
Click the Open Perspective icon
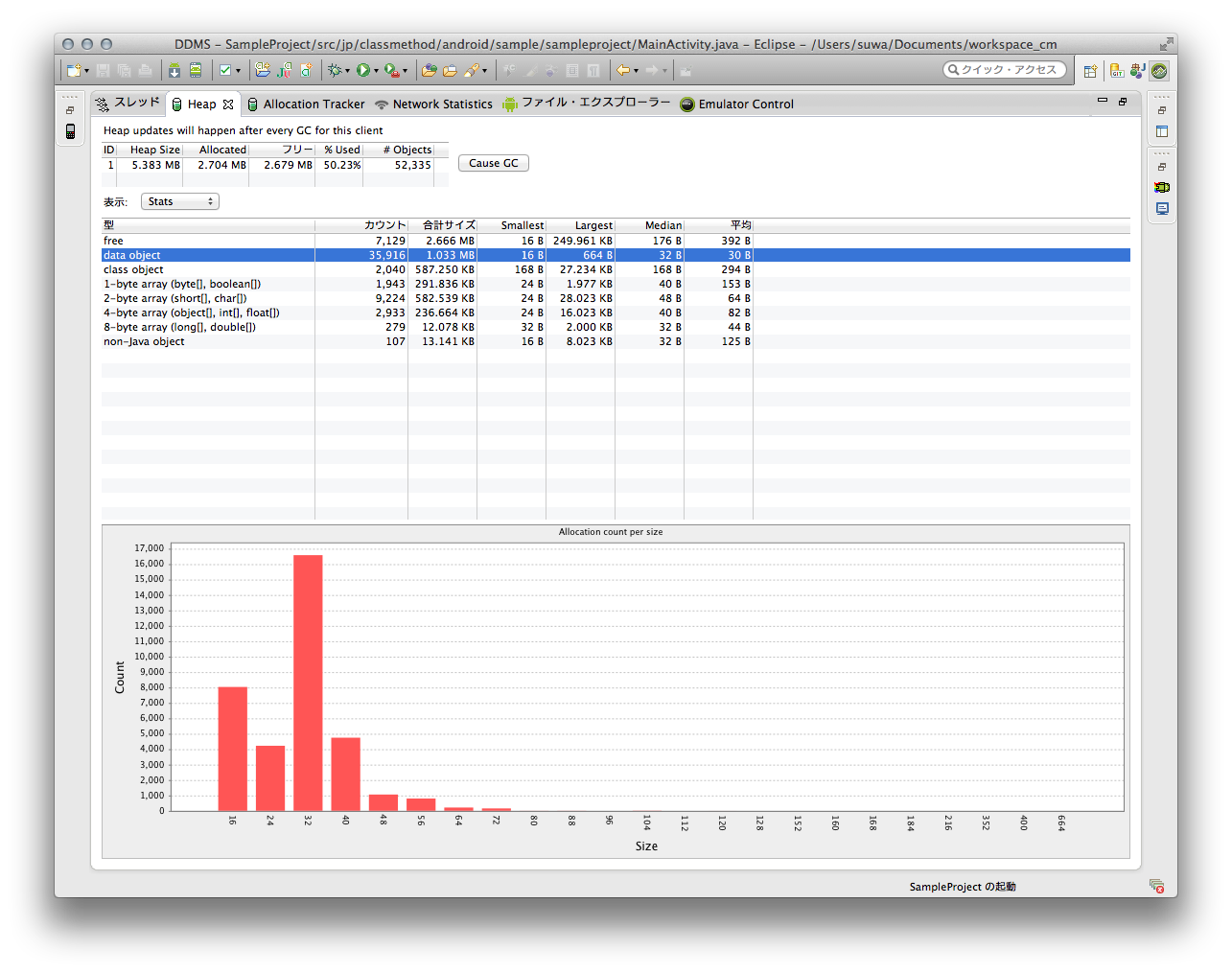click(1090, 70)
